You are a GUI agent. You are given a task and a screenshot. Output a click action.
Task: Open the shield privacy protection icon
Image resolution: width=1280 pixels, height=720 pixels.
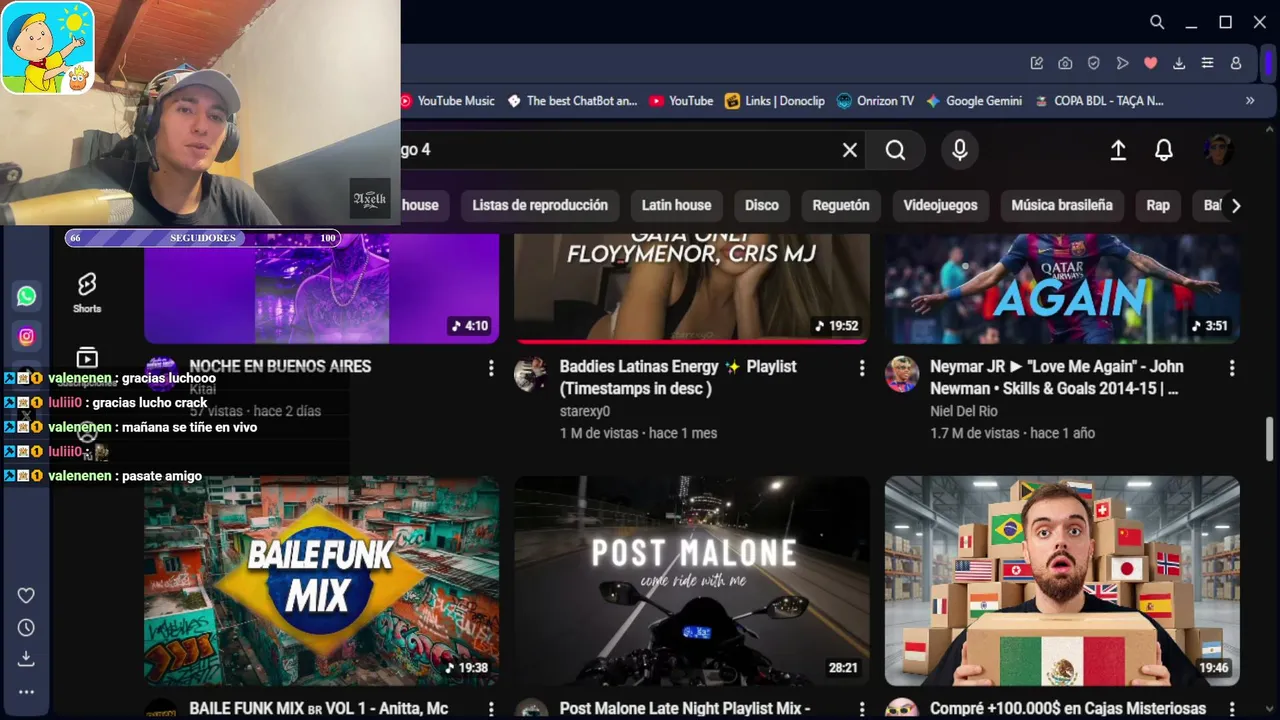click(1094, 63)
